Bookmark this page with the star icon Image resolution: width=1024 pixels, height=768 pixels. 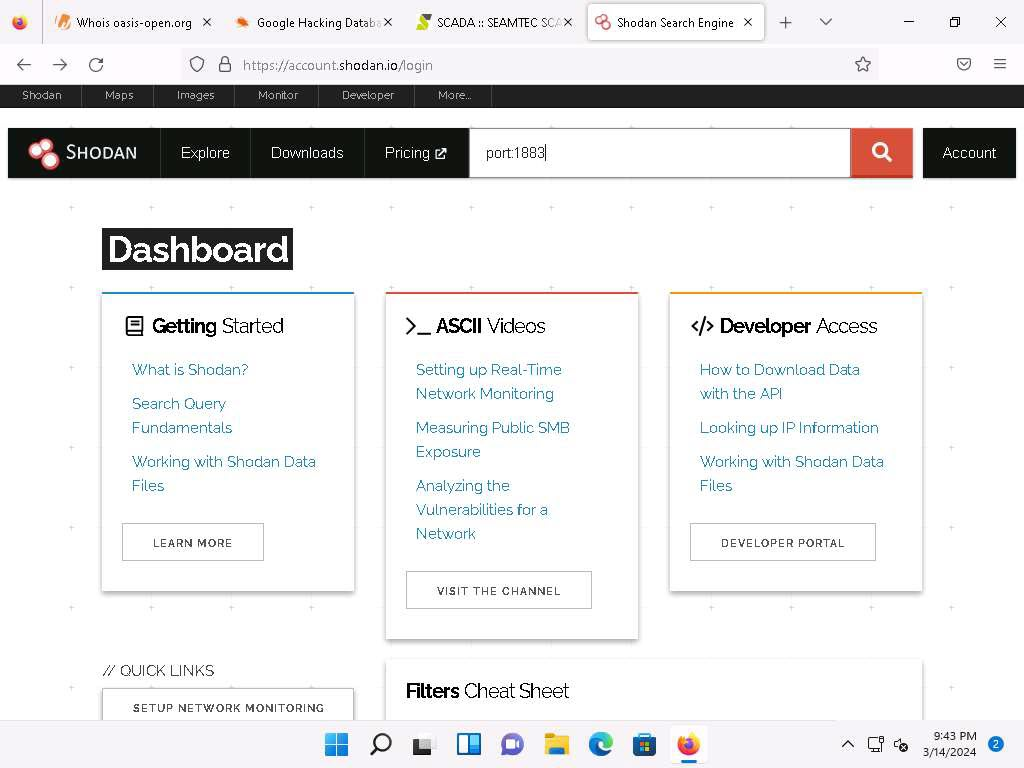(x=863, y=65)
